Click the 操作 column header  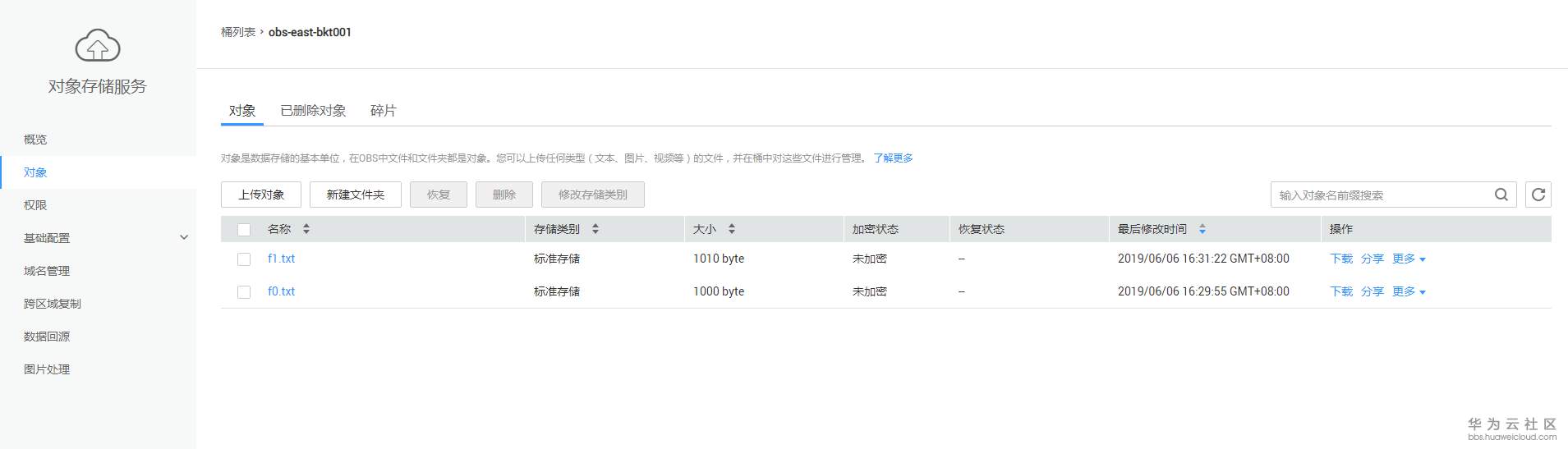click(x=1341, y=229)
